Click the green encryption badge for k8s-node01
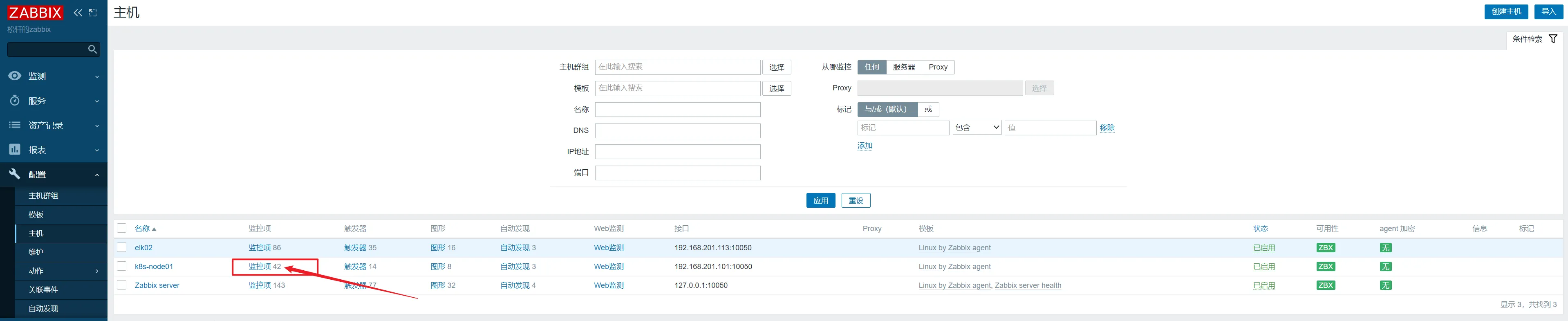Screen dimensions: 1568x321 (1385, 267)
